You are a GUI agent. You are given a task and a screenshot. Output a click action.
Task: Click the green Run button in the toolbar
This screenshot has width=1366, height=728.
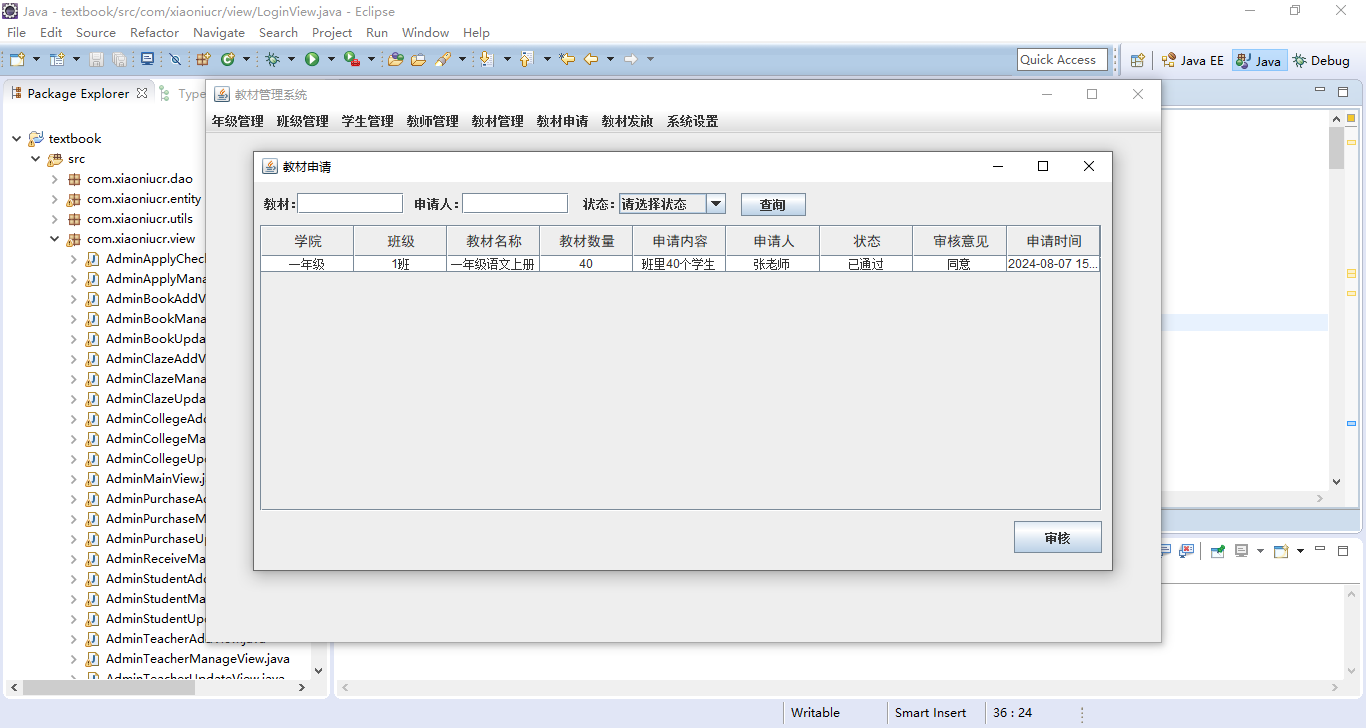tap(312, 60)
